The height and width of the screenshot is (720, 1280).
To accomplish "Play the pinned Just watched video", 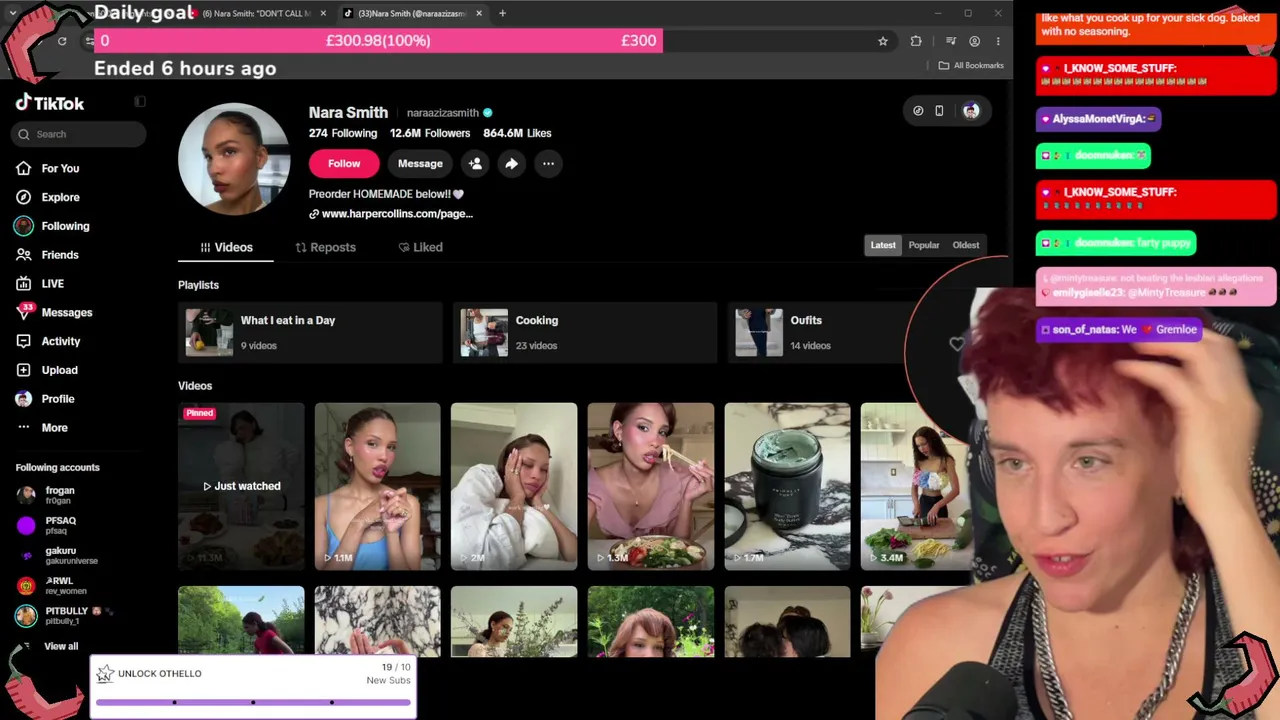I will pyautogui.click(x=241, y=486).
